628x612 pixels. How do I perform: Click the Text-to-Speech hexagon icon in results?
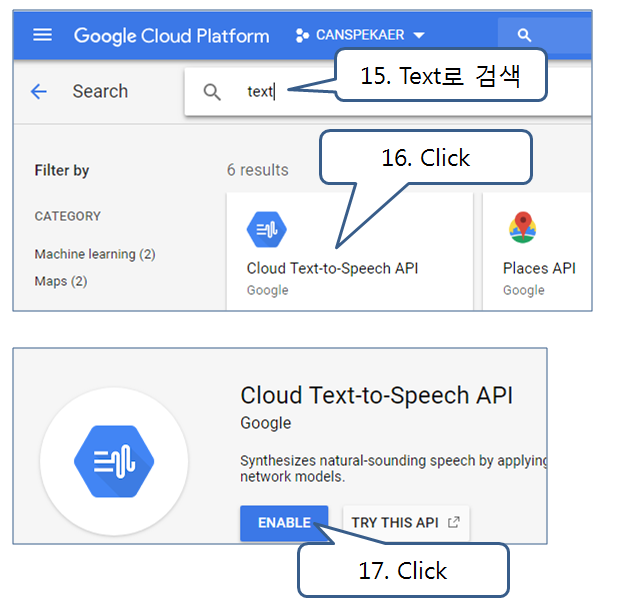pos(267,230)
